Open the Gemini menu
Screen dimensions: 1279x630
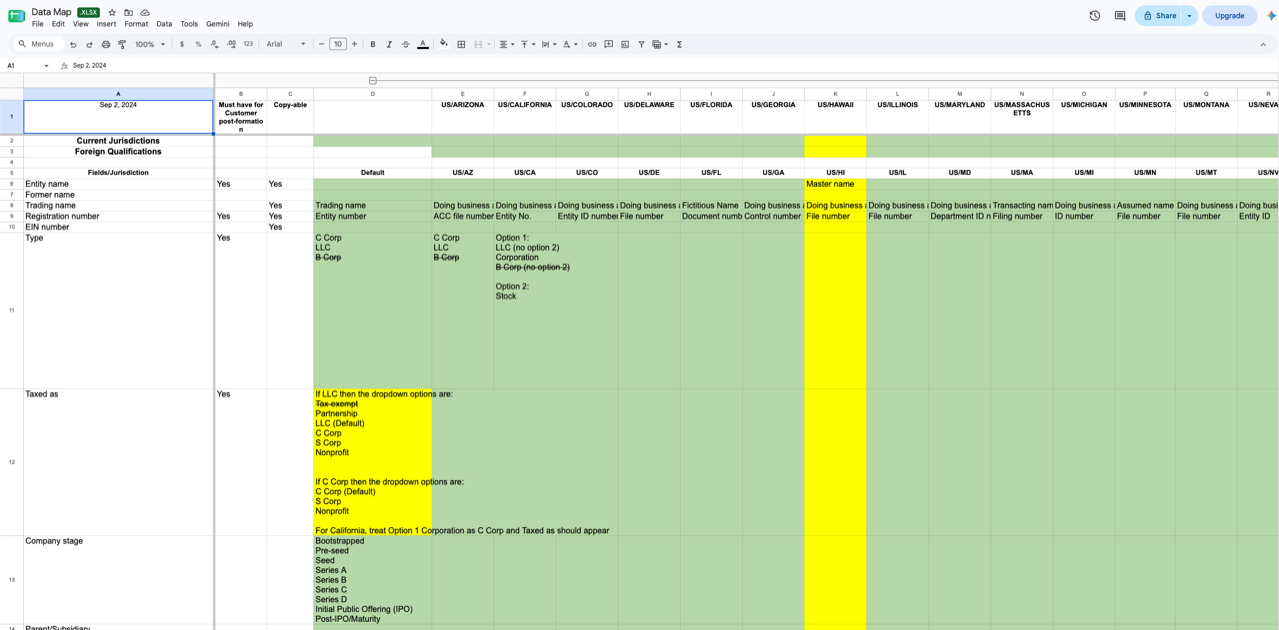218,24
